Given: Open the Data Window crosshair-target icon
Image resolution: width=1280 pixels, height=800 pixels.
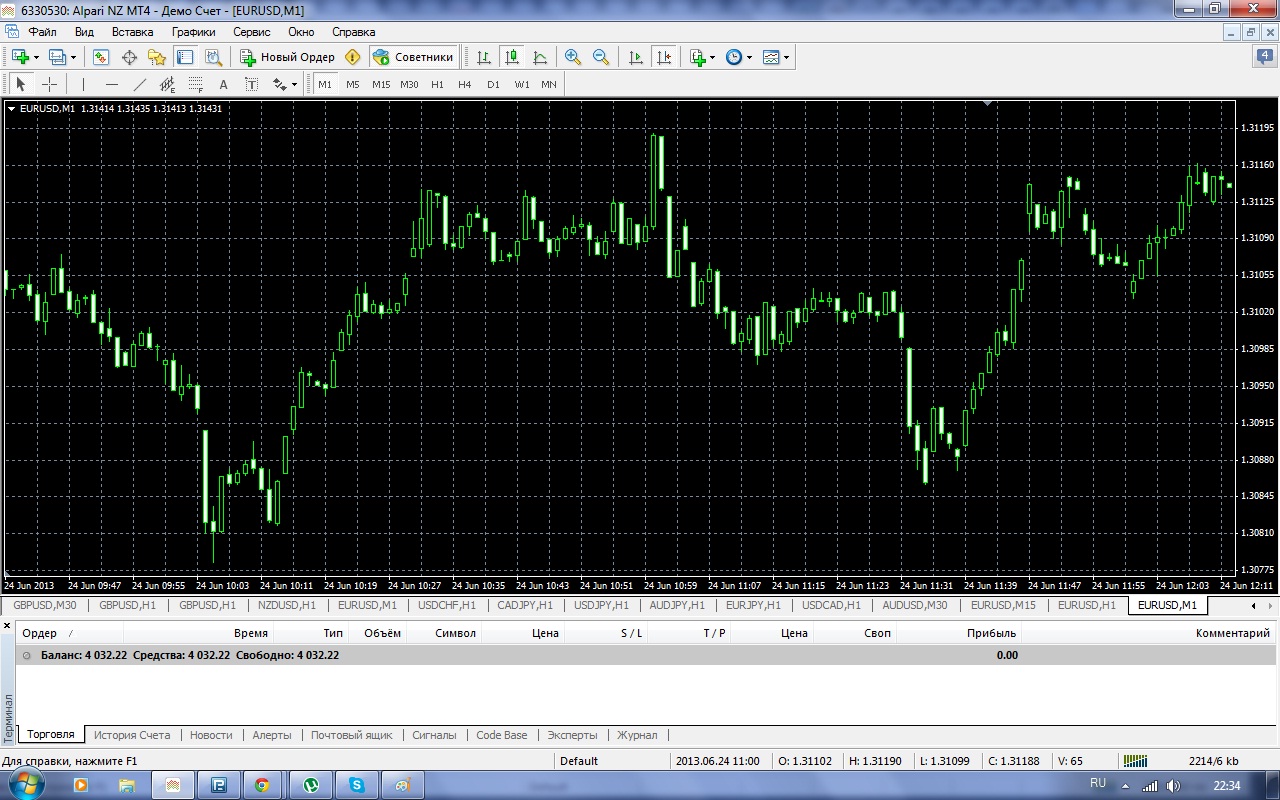Looking at the screenshot, I should [129, 57].
